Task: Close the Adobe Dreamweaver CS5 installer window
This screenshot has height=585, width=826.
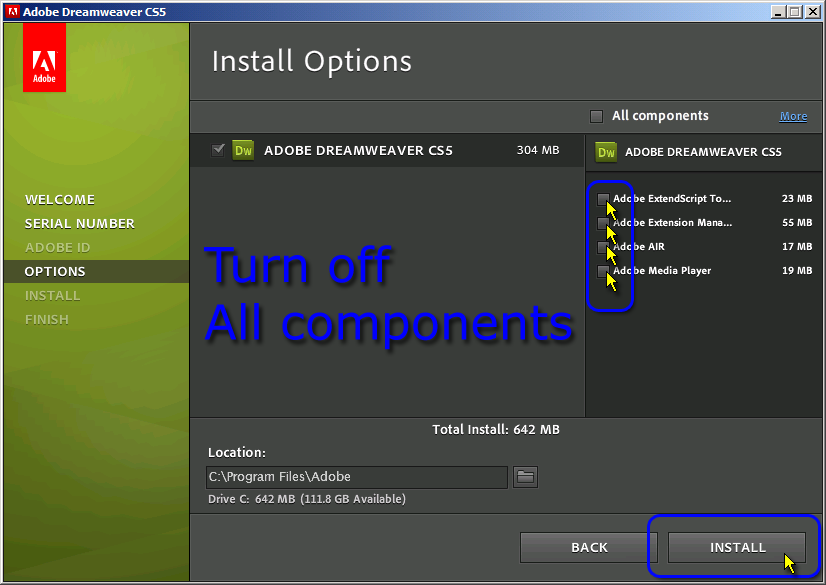Action: click(x=812, y=12)
